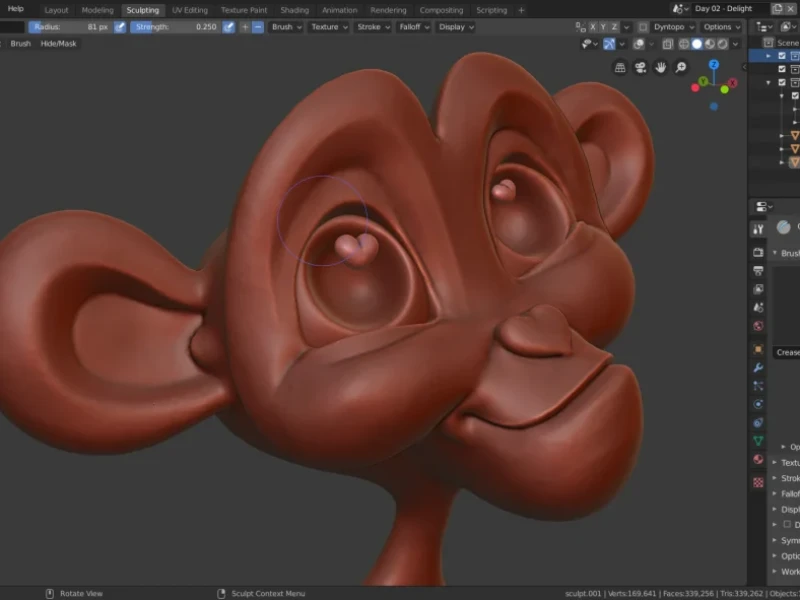Image resolution: width=800 pixels, height=600 pixels.
Task: Toggle X-ray display icon
Action: 667,44
